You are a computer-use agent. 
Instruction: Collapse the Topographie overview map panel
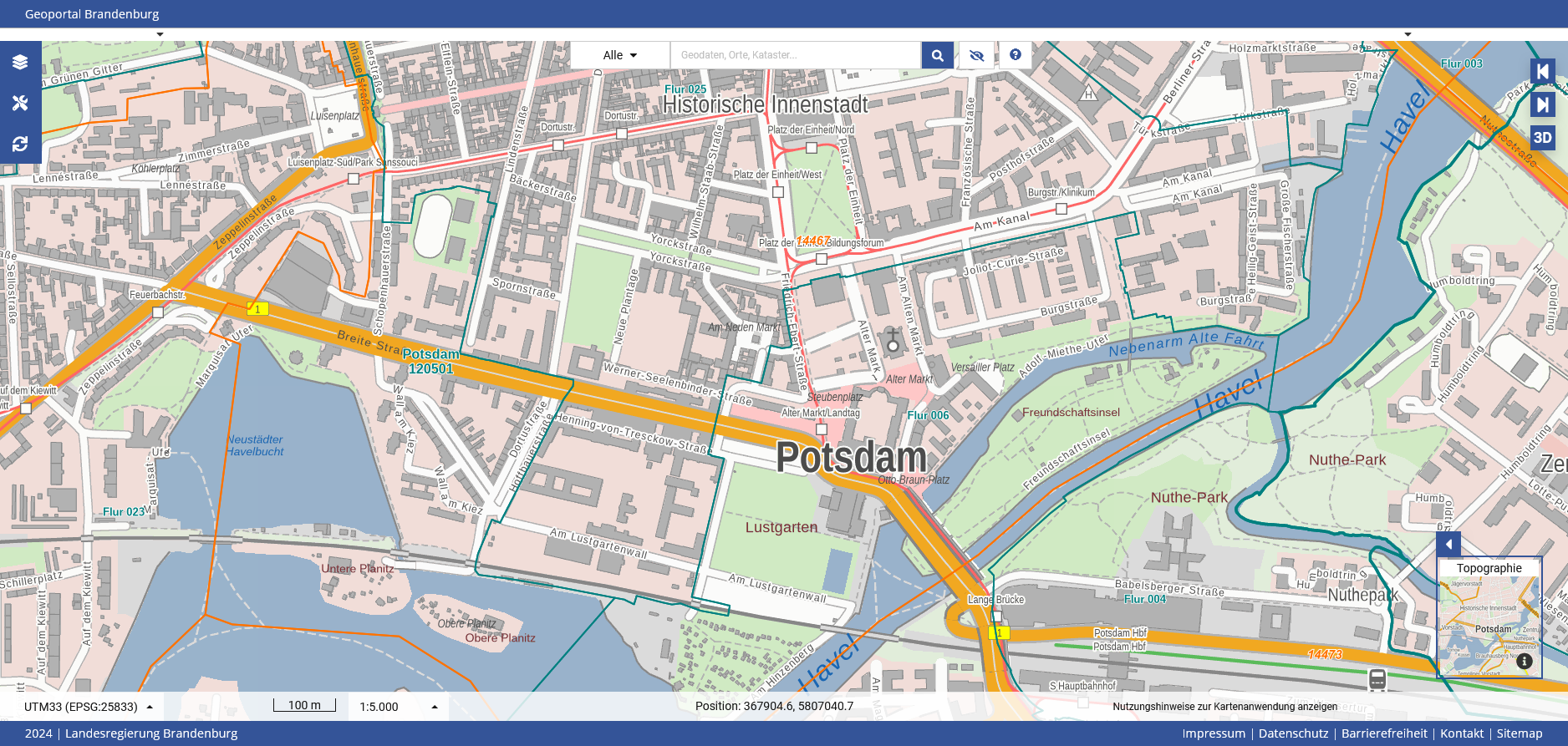(1448, 544)
